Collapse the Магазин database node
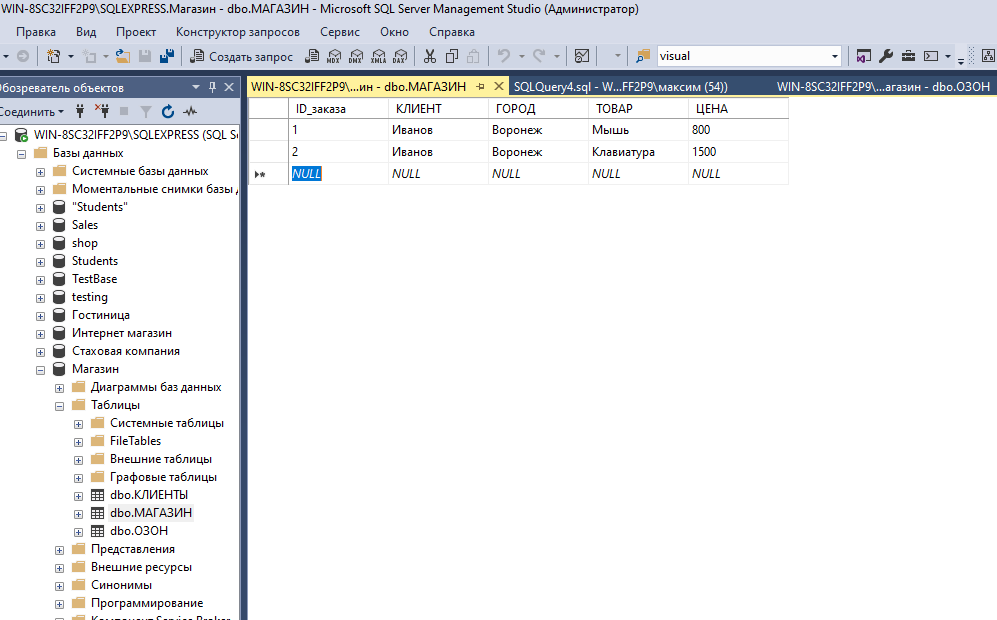 (40, 370)
